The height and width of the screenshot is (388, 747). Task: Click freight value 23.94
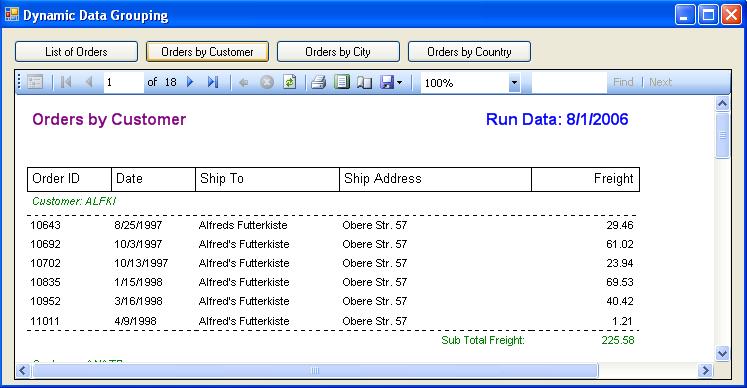[x=620, y=263]
